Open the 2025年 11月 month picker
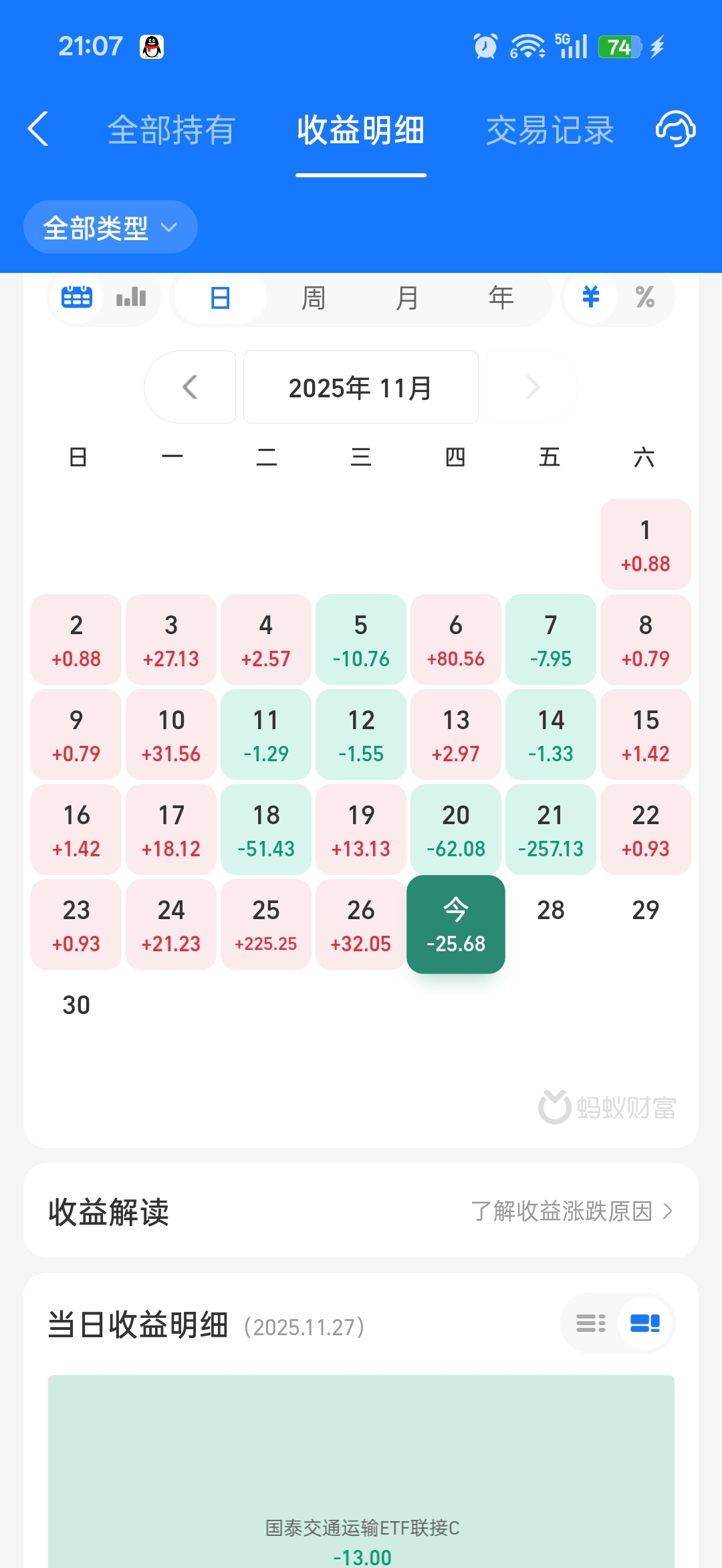 361,387
